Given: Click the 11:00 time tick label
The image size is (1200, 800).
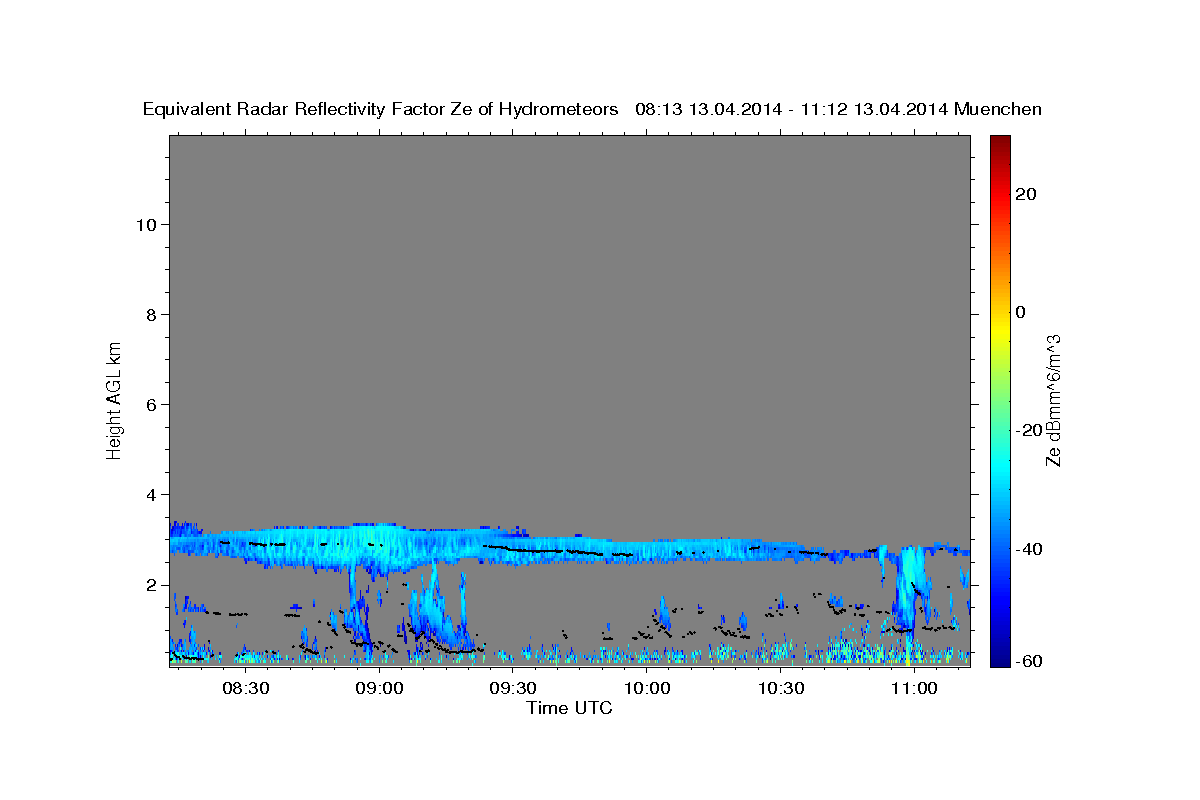Looking at the screenshot, I should click(914, 689).
